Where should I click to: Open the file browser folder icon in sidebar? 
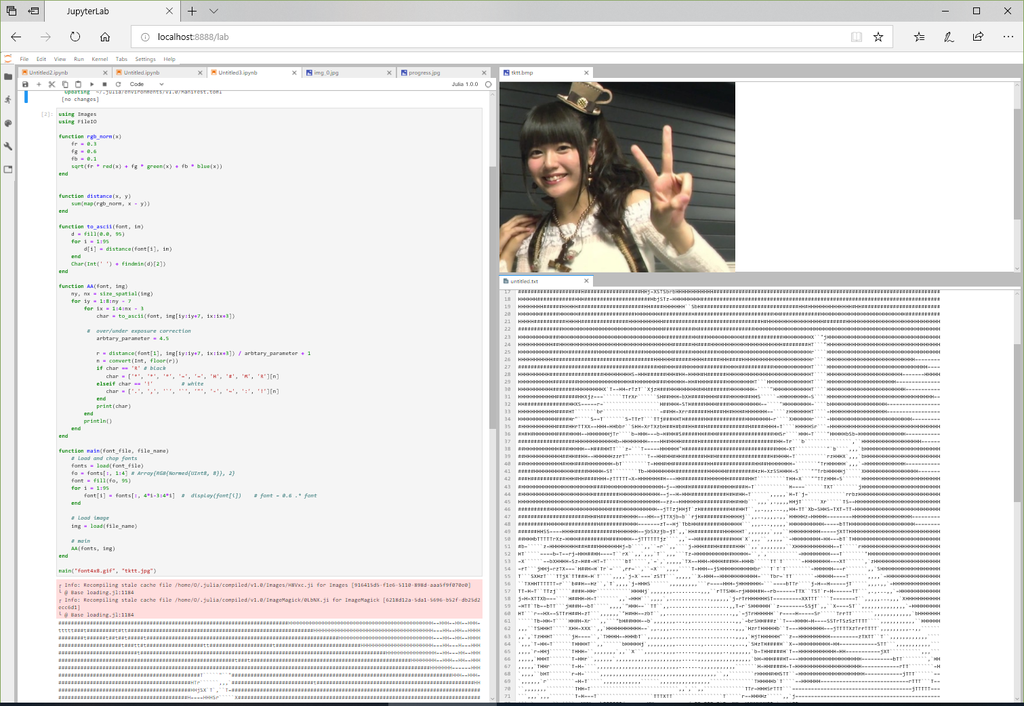coord(8,76)
